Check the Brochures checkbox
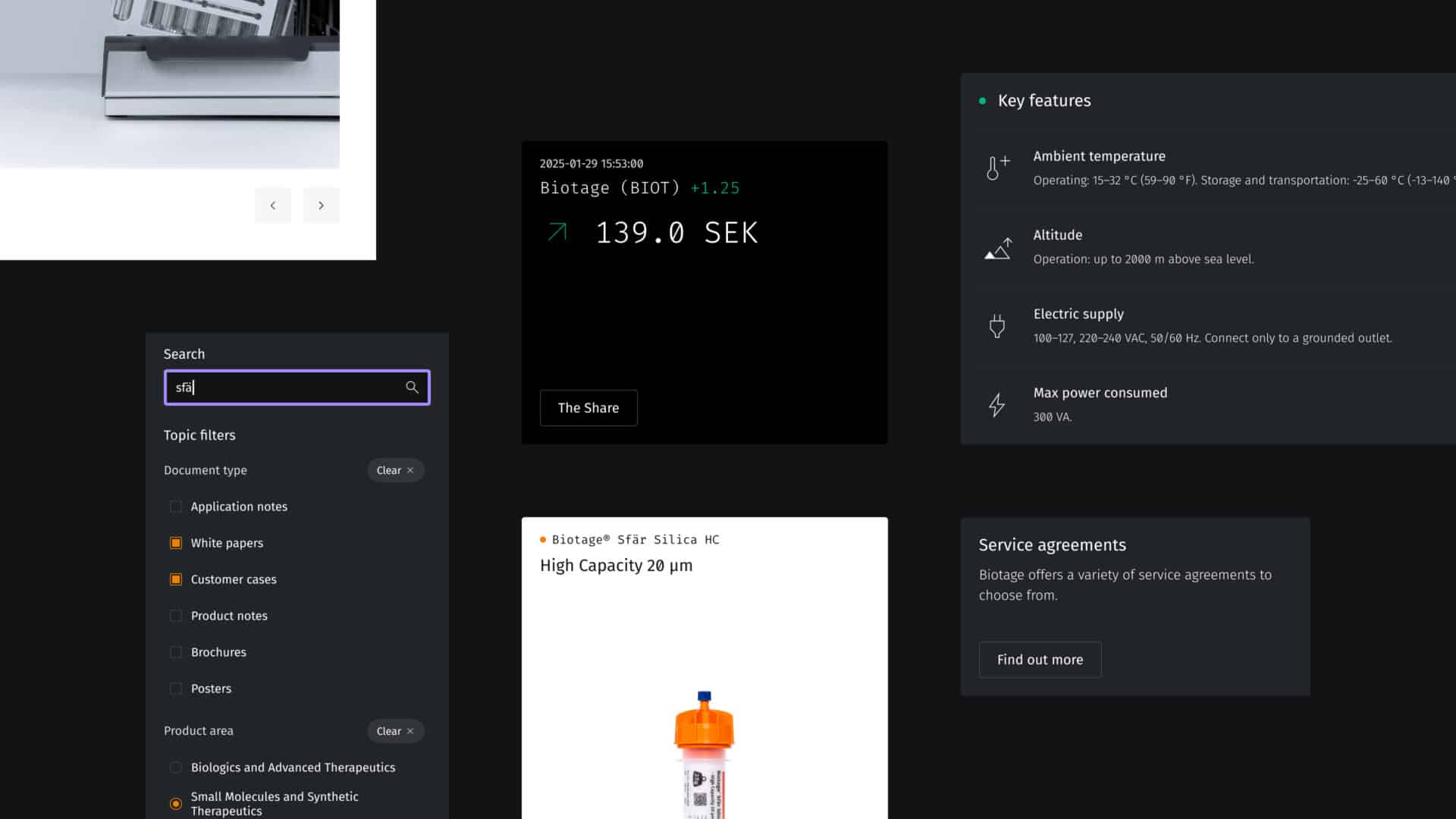The height and width of the screenshot is (819, 1456). coord(176,652)
